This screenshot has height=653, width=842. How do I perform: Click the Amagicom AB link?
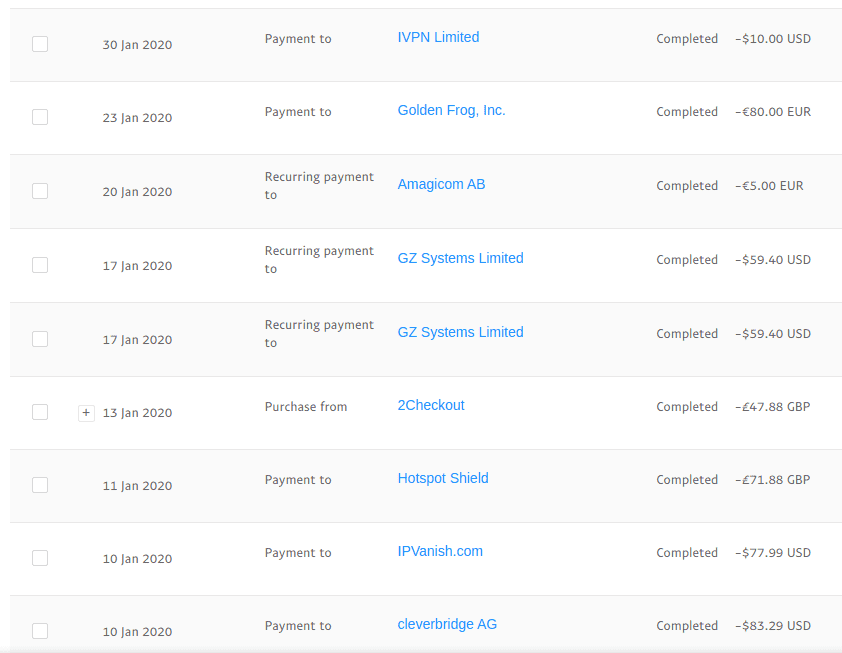coord(441,184)
